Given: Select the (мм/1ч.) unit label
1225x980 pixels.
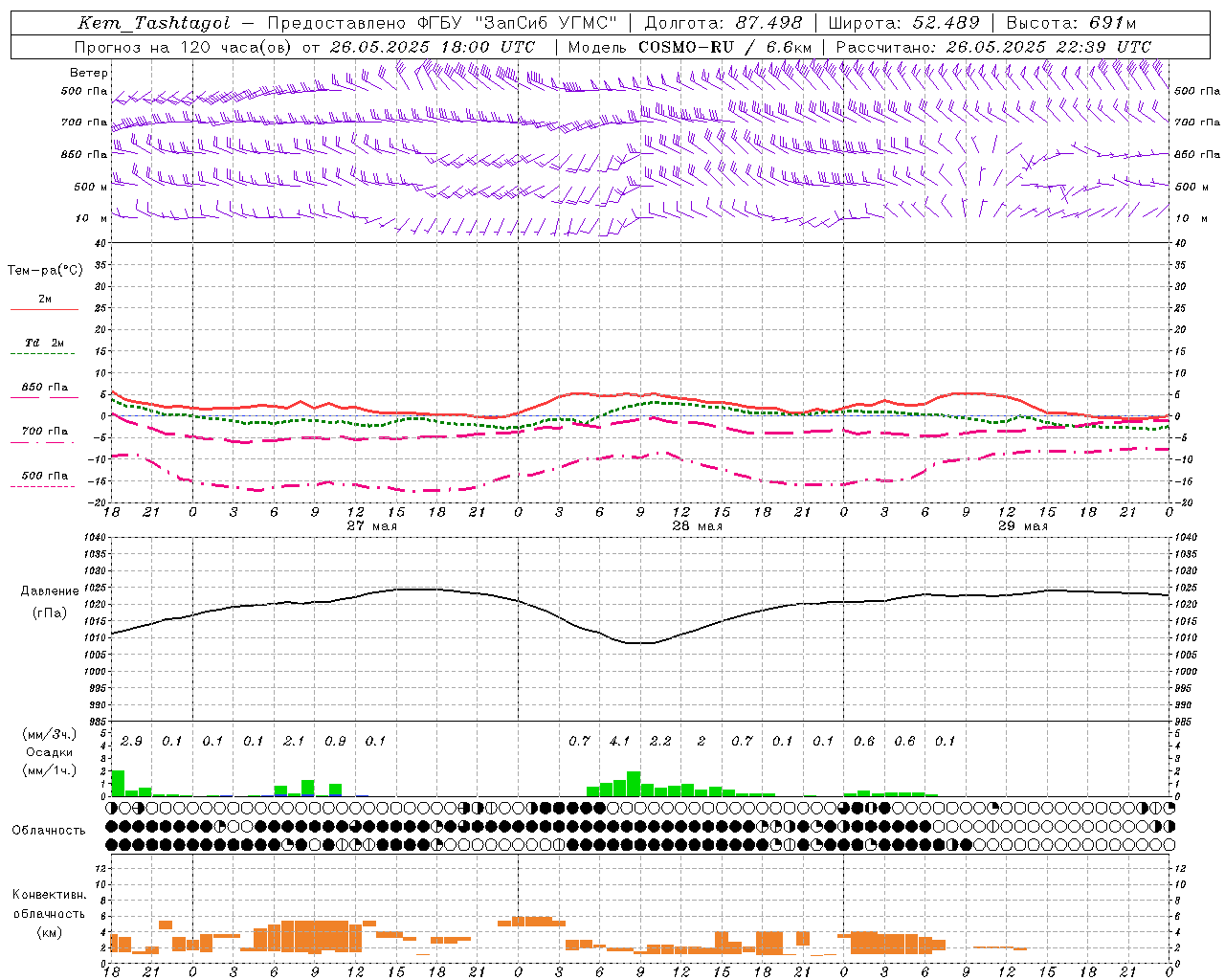Looking at the screenshot, I should pyautogui.click(x=50, y=770).
